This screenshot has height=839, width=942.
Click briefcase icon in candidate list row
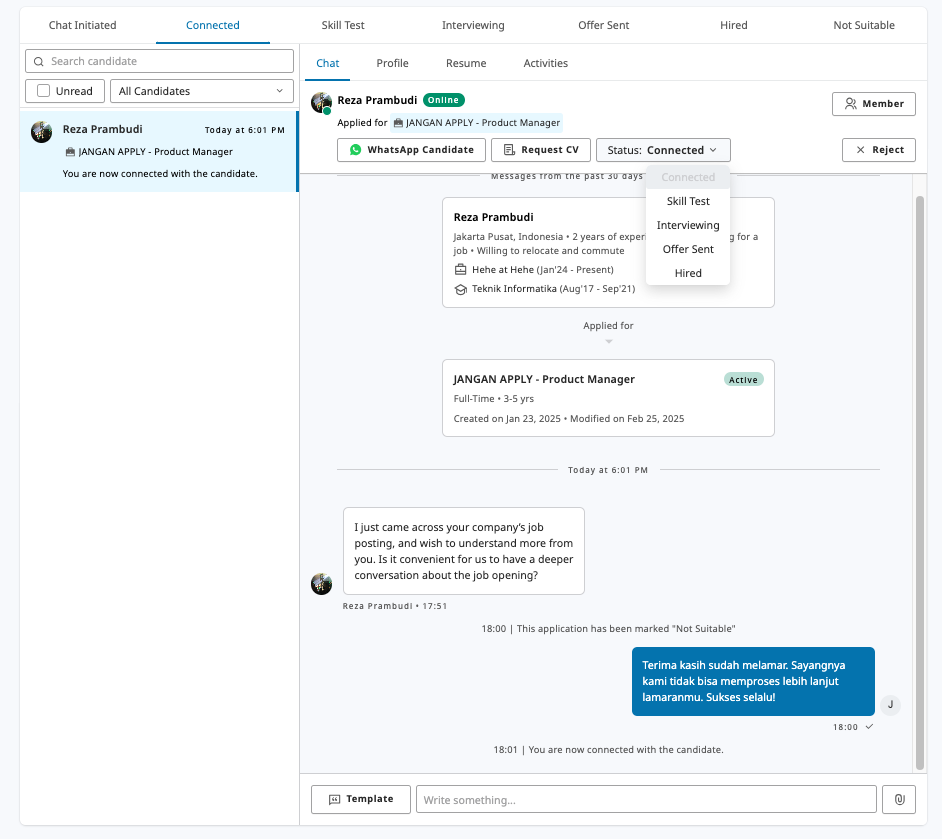click(x=70, y=152)
